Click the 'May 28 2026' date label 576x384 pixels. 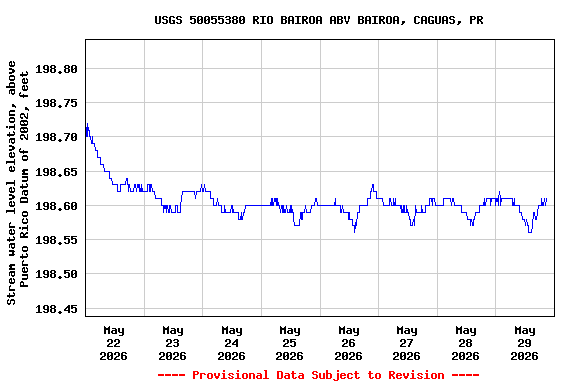pos(465,343)
